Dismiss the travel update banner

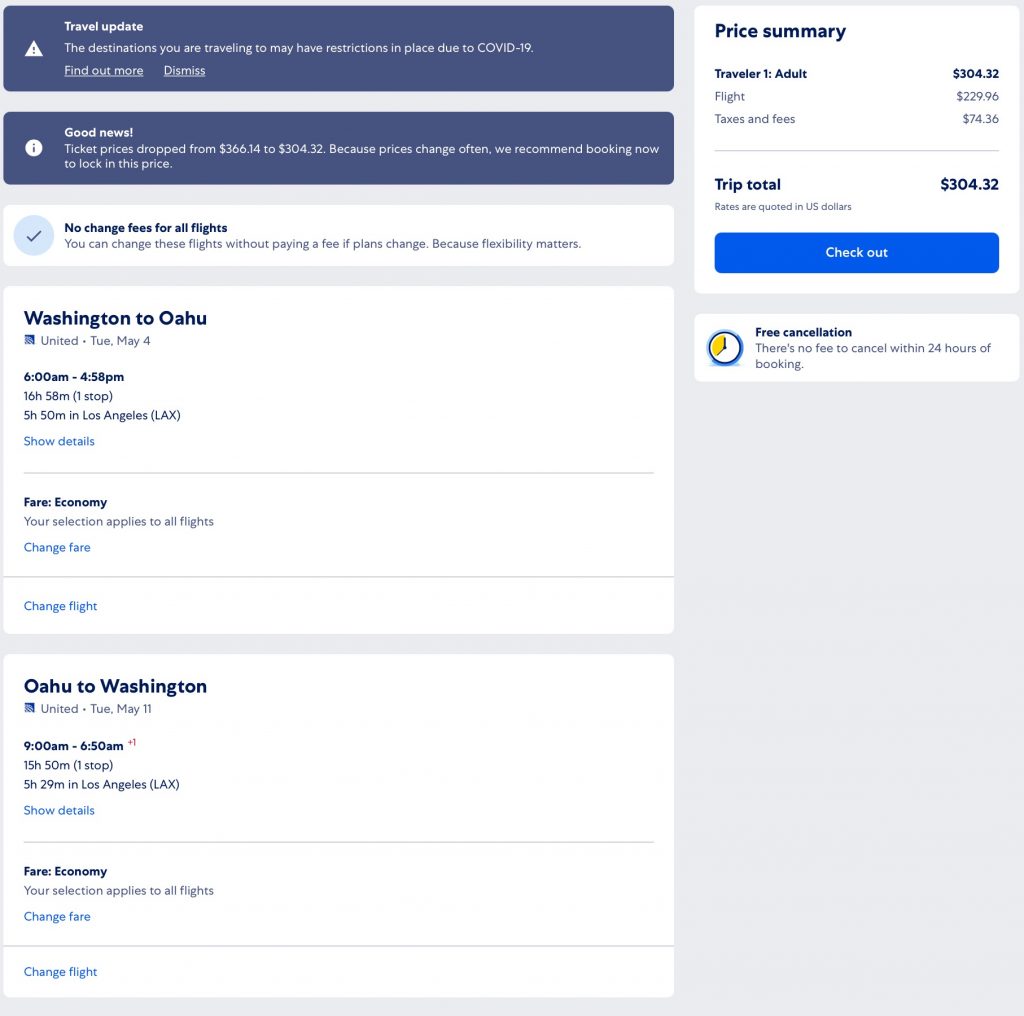point(184,71)
